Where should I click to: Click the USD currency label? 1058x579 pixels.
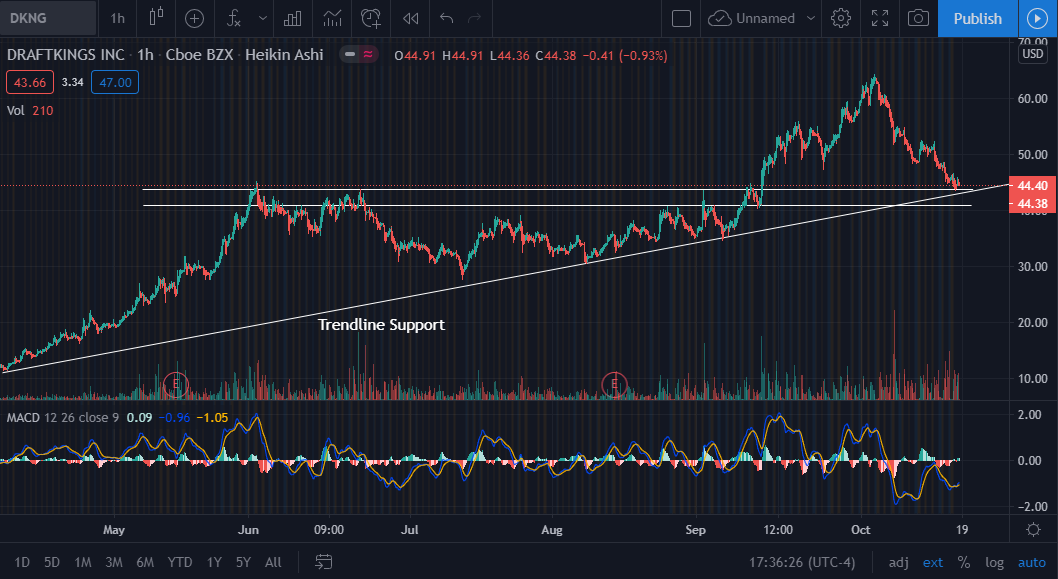[1033, 54]
